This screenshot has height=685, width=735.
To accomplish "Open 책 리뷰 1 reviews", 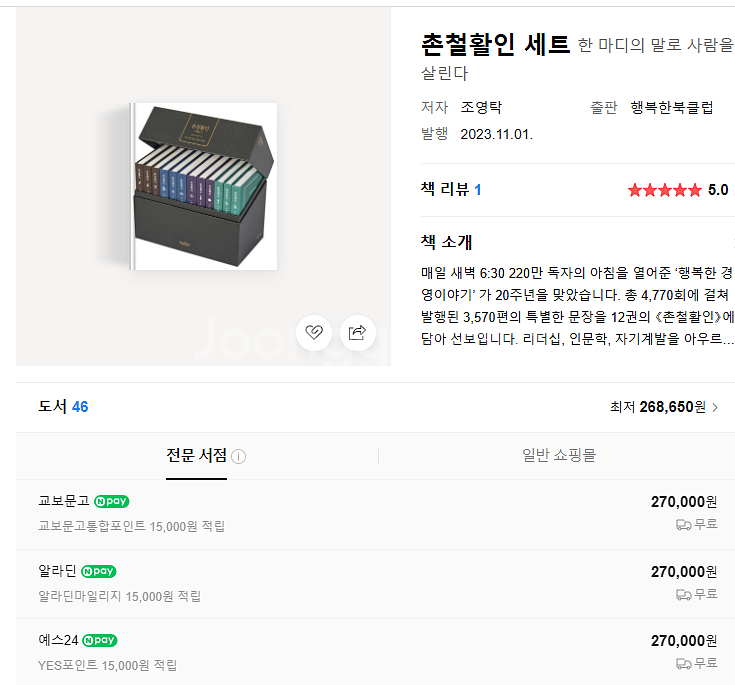I will [x=451, y=189].
